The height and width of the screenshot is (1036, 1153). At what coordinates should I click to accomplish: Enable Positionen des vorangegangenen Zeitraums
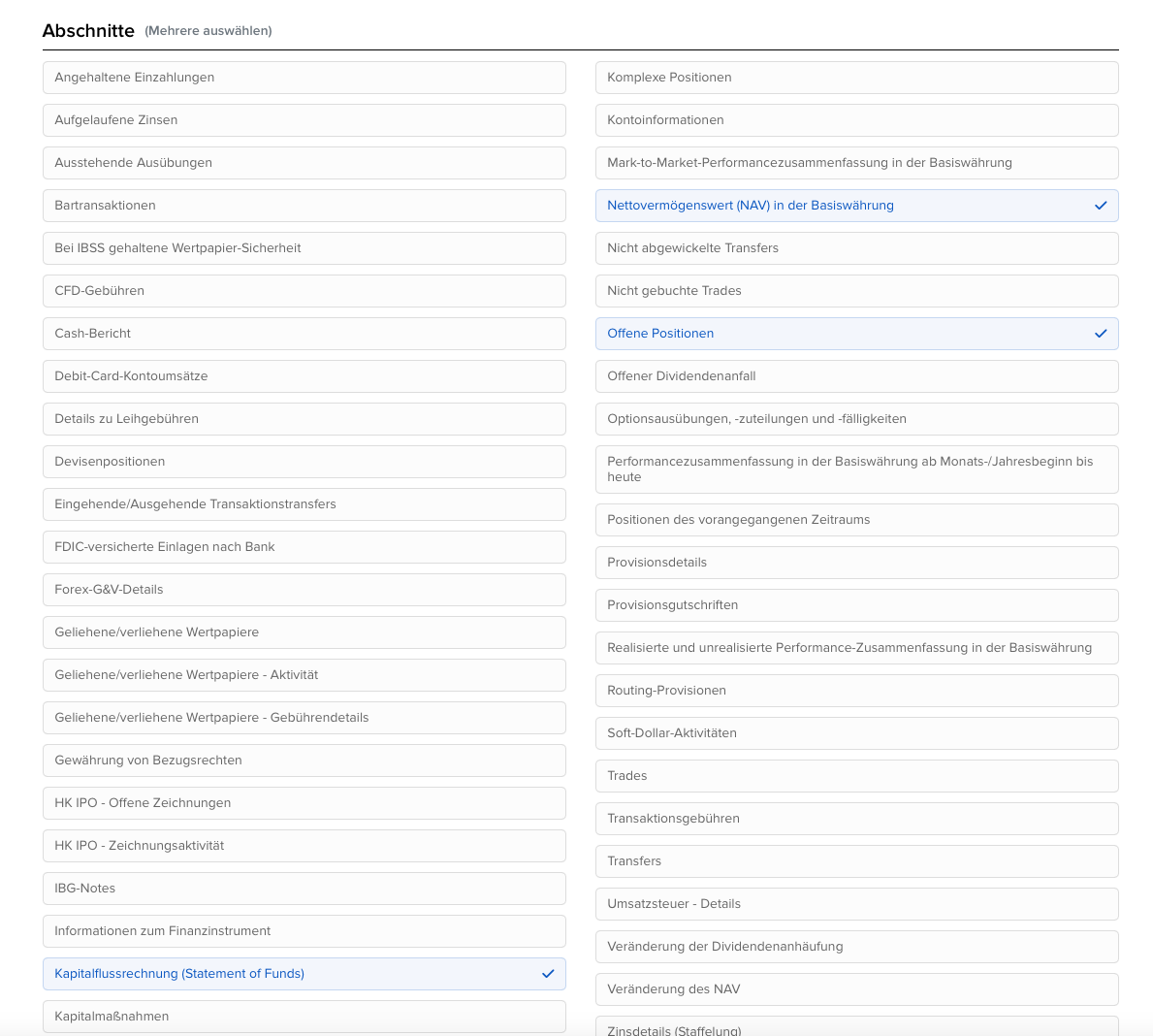pos(856,520)
